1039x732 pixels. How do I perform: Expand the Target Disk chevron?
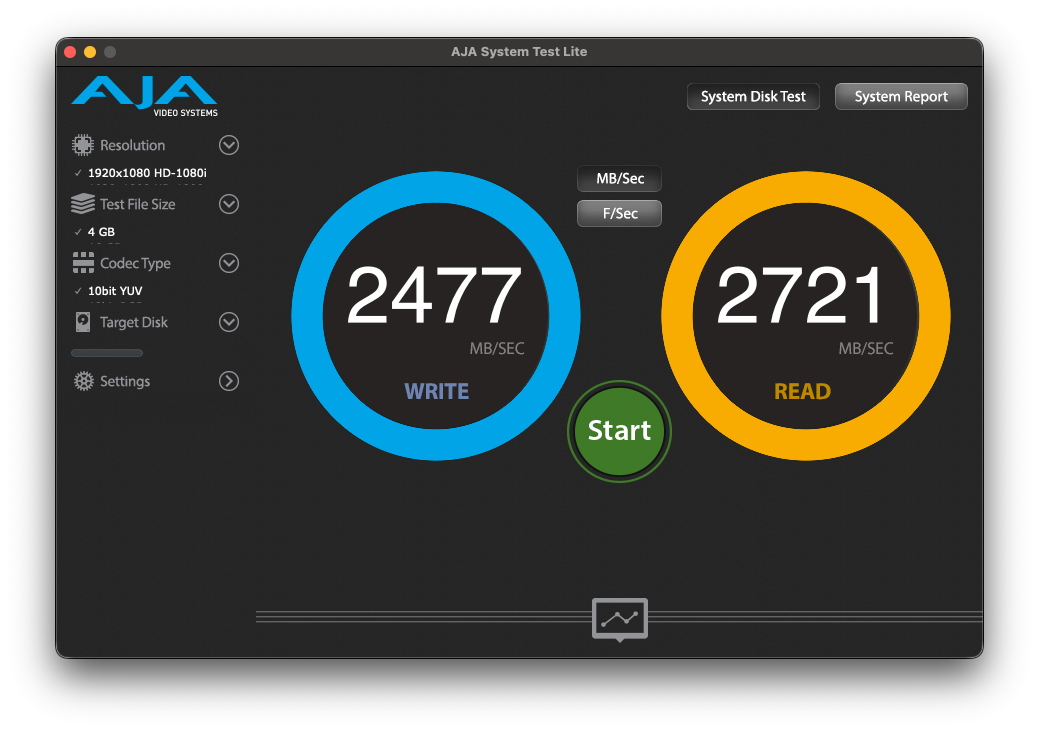point(229,322)
